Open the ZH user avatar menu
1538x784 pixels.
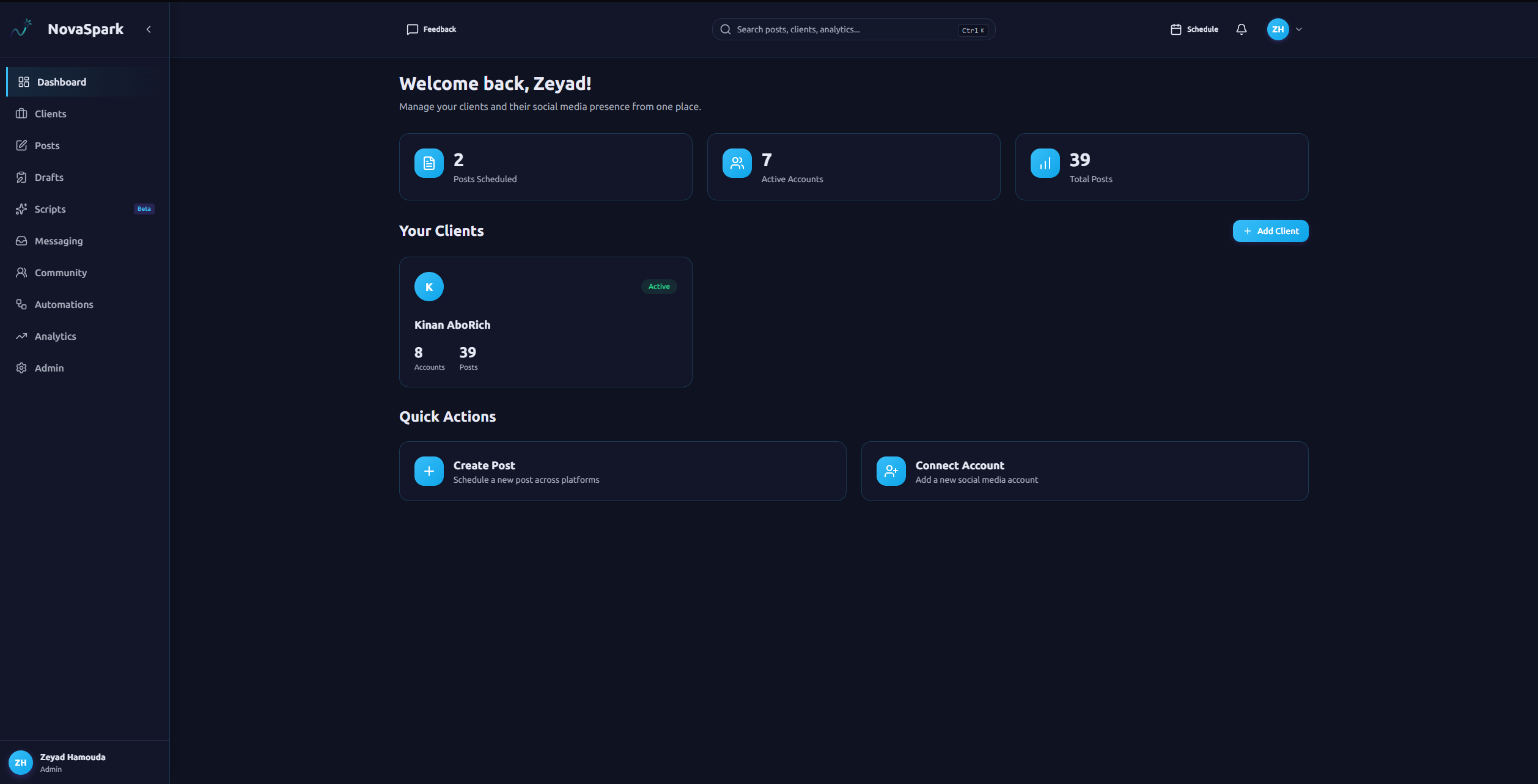[x=1278, y=29]
